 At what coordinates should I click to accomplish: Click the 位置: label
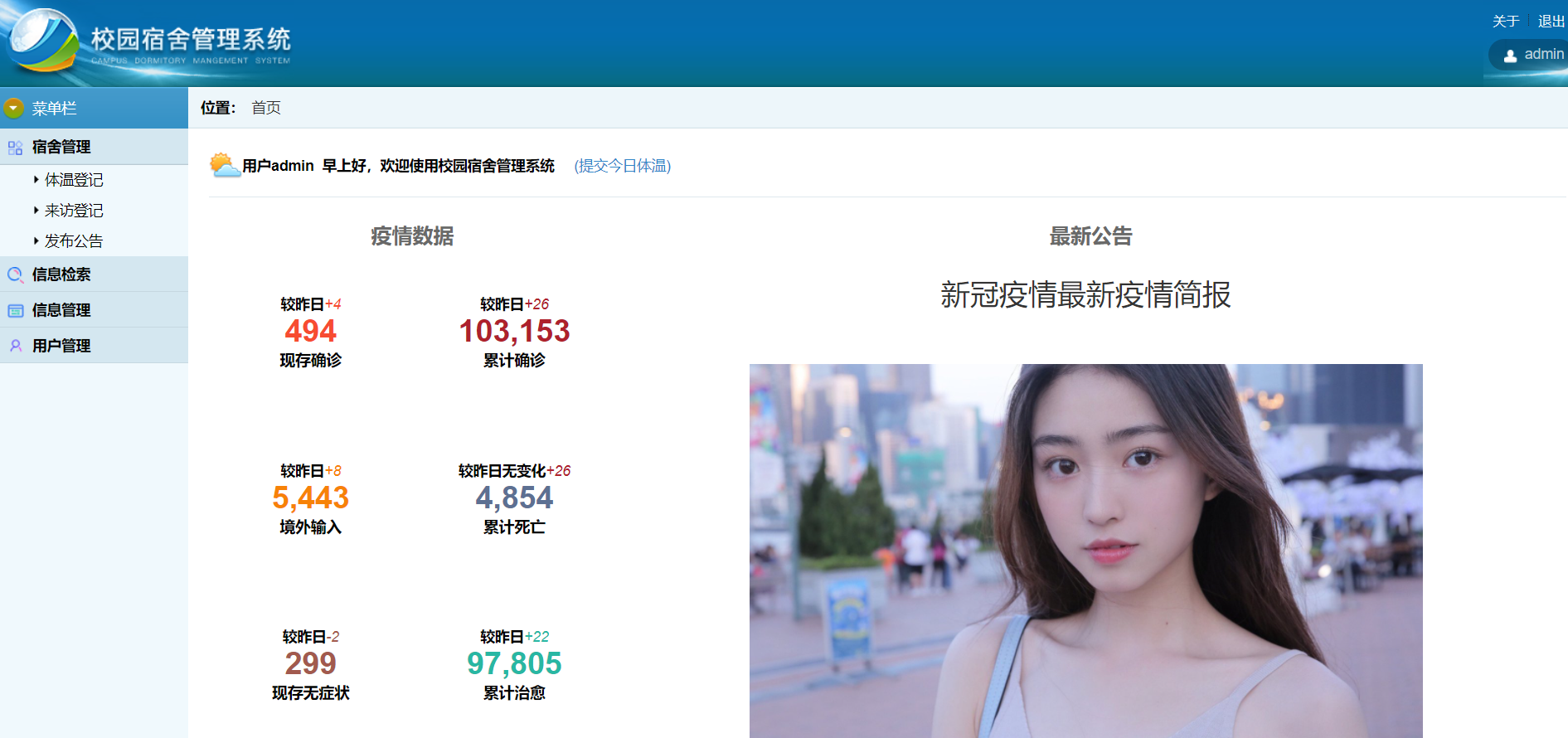[218, 108]
